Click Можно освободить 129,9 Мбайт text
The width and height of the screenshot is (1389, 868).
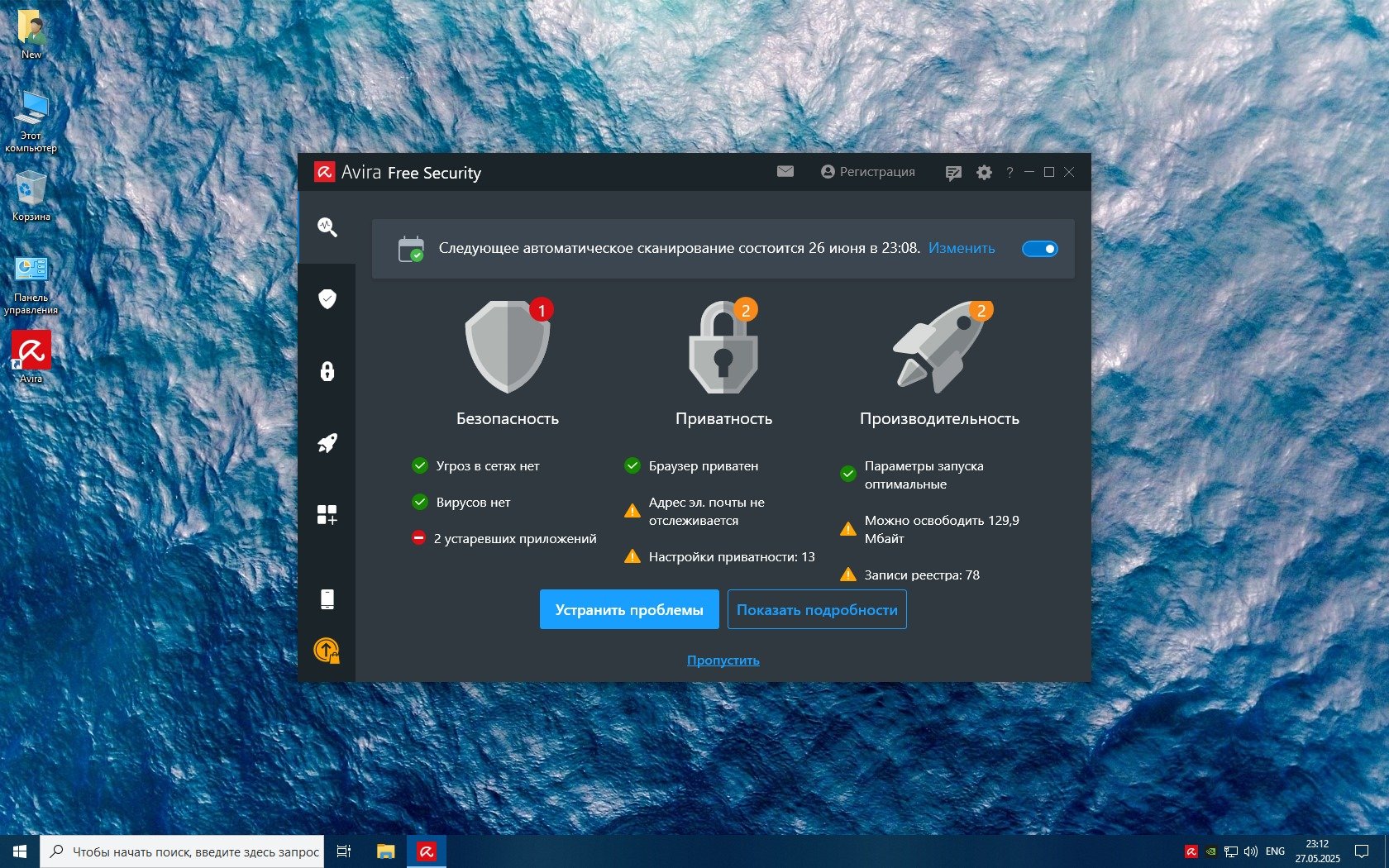coord(942,529)
